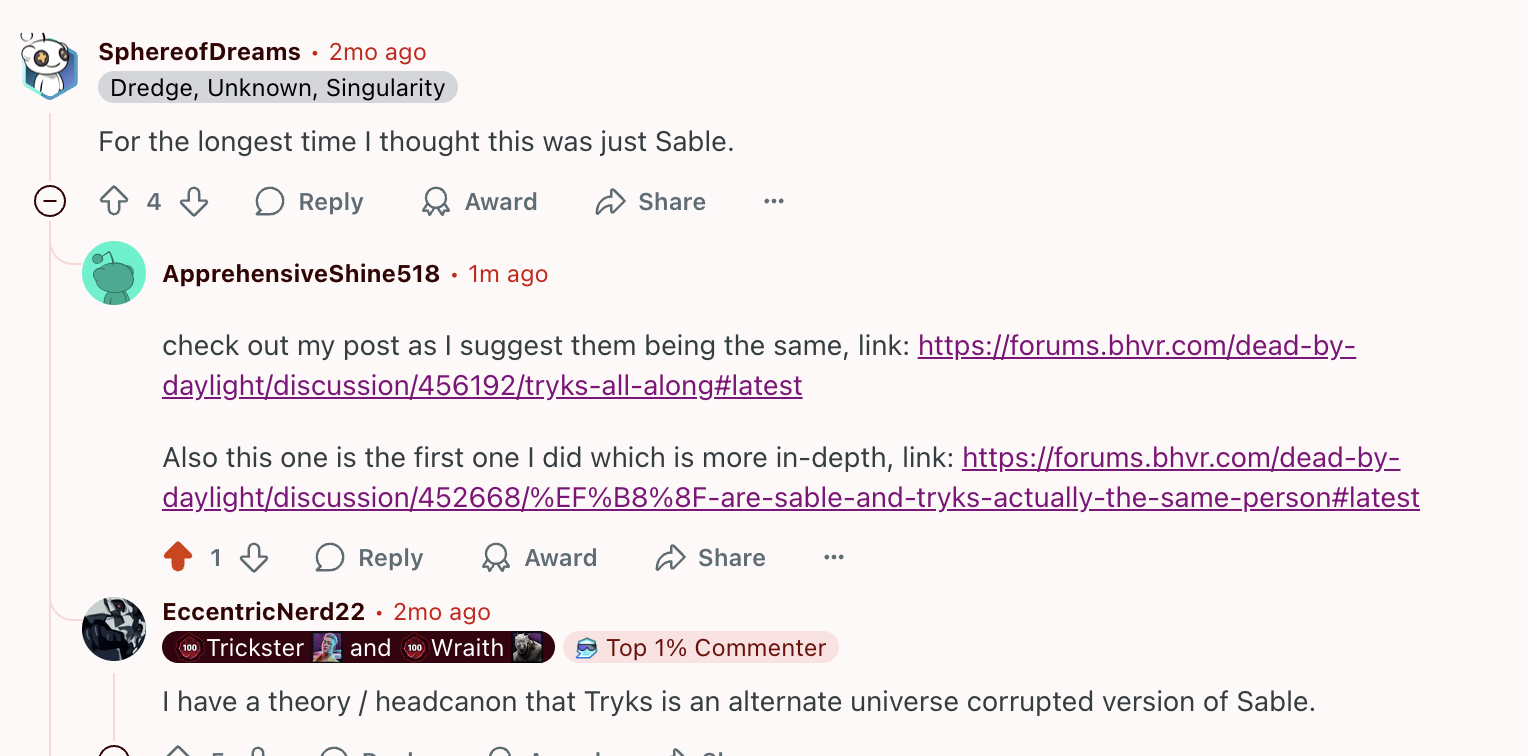
Task: Open the overflow menu on SphereofDreams' comment
Action: pyautogui.click(x=773, y=201)
